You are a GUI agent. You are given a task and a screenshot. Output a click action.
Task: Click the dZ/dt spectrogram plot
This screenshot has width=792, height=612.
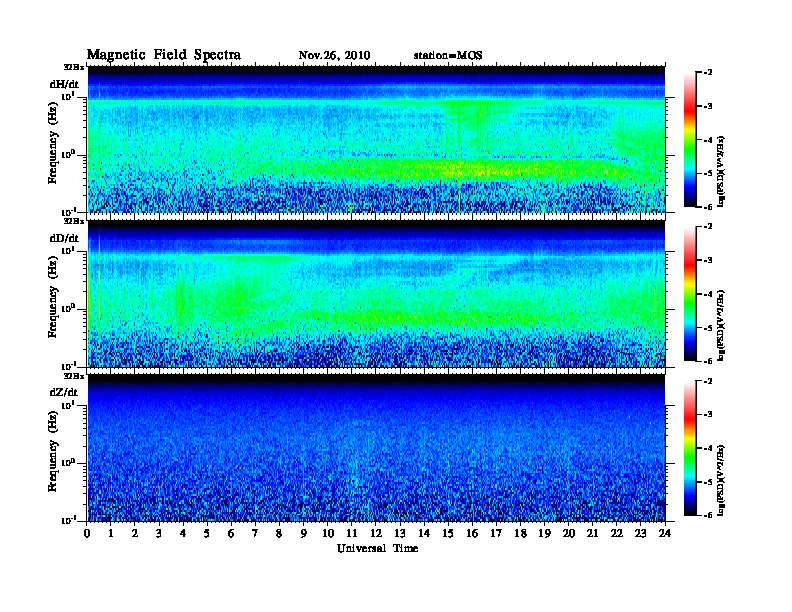click(x=377, y=448)
